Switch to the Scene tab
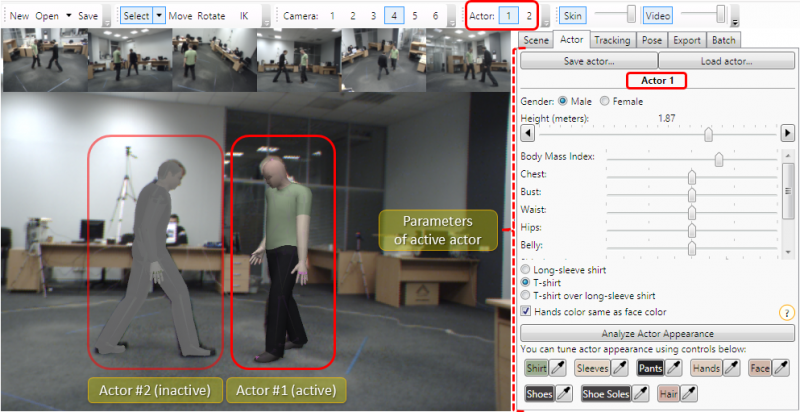Viewport: 800px width, 412px height. (x=536, y=40)
